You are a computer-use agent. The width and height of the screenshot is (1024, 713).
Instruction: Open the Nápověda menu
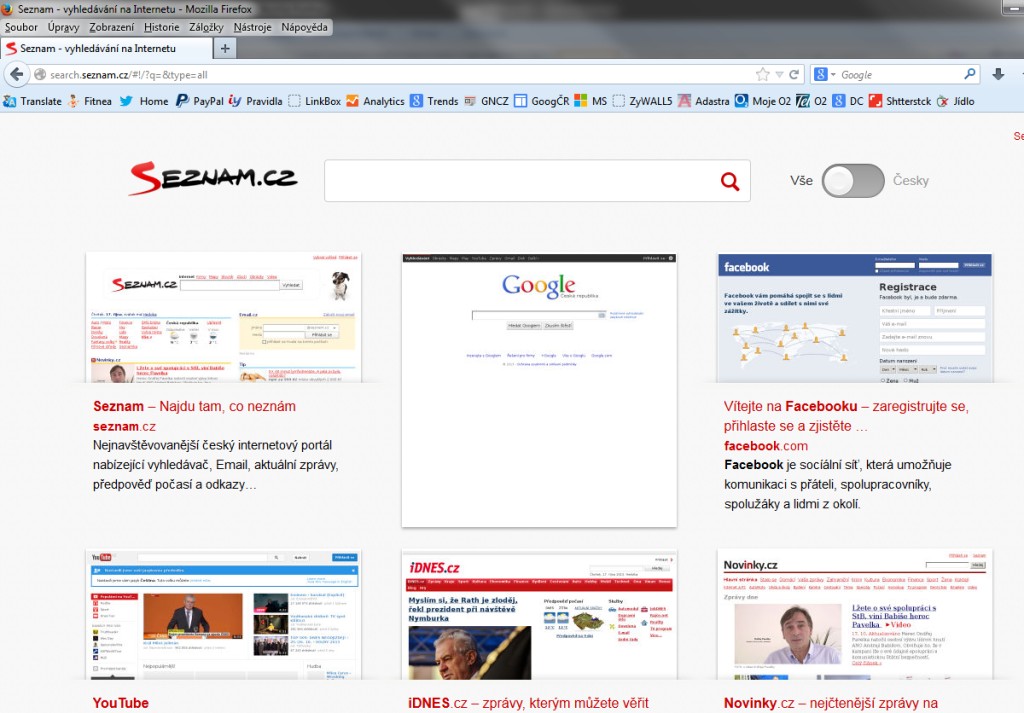click(x=304, y=27)
